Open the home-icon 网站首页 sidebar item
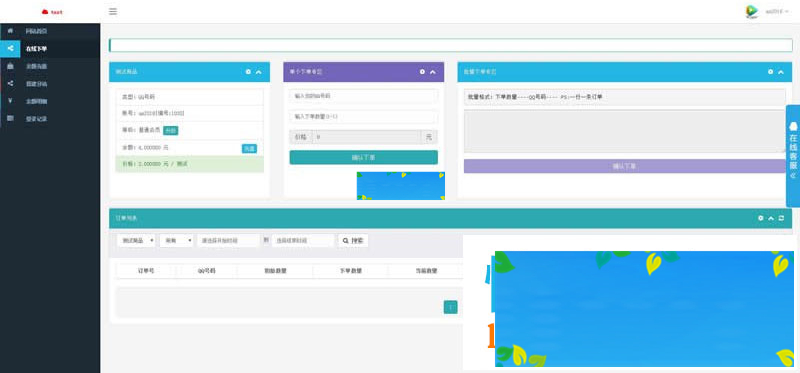Viewport: 800px width, 373px height. (50, 31)
